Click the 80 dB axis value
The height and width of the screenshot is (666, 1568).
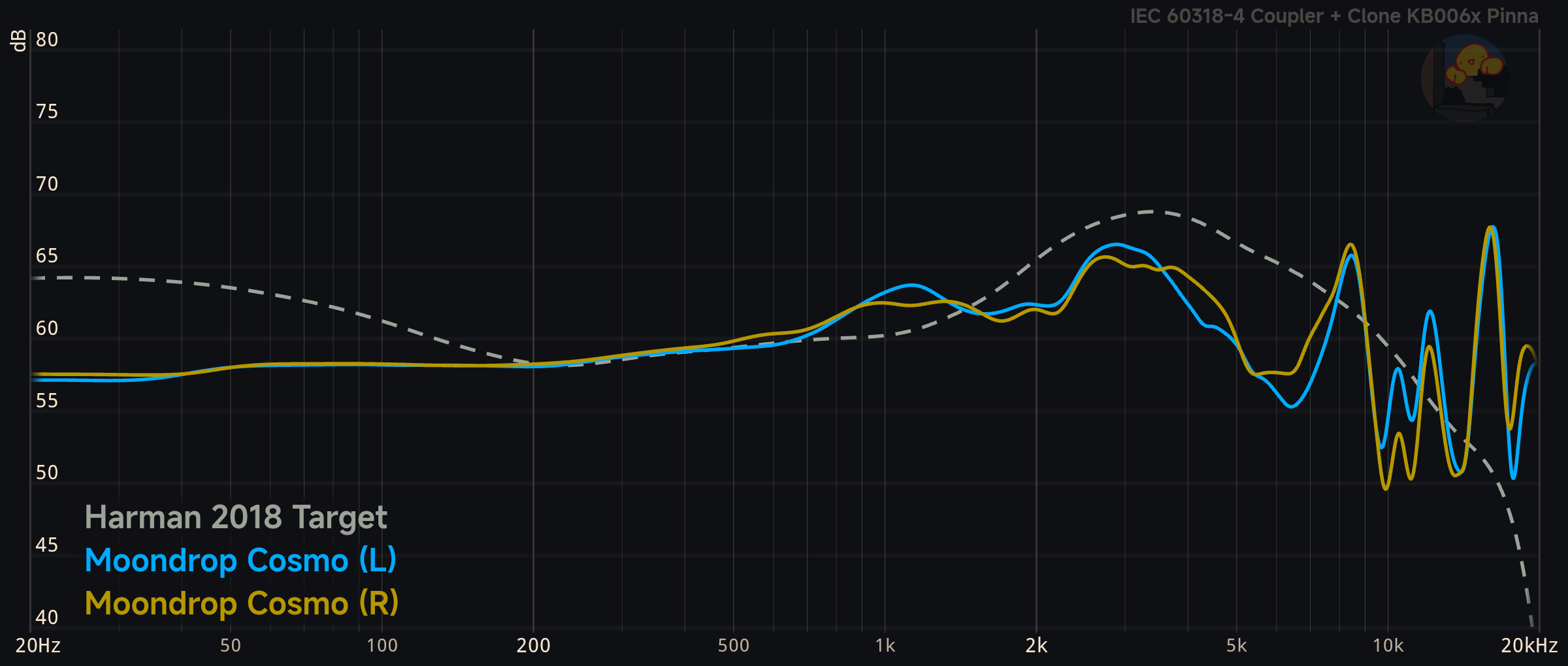click(x=47, y=40)
